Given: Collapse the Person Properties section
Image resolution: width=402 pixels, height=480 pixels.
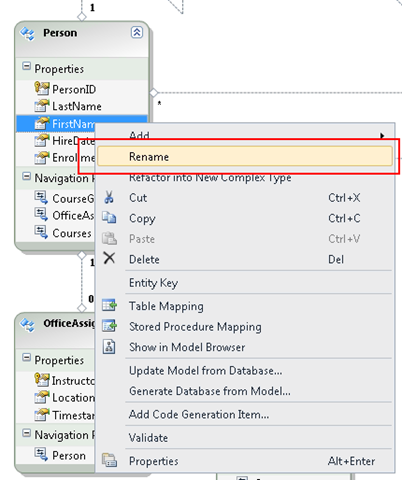Looking at the screenshot, I should point(26,66).
